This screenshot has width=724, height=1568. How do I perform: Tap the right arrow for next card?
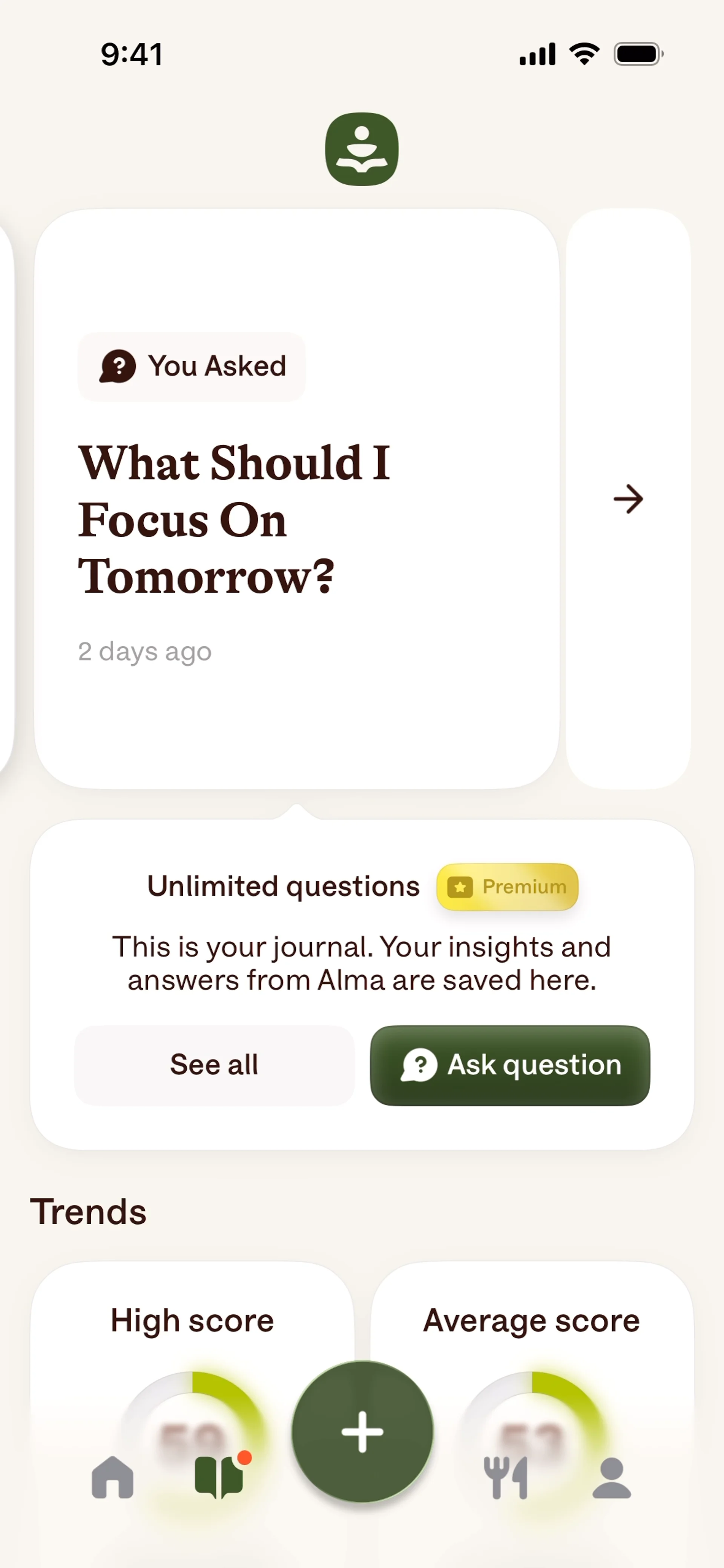[628, 499]
